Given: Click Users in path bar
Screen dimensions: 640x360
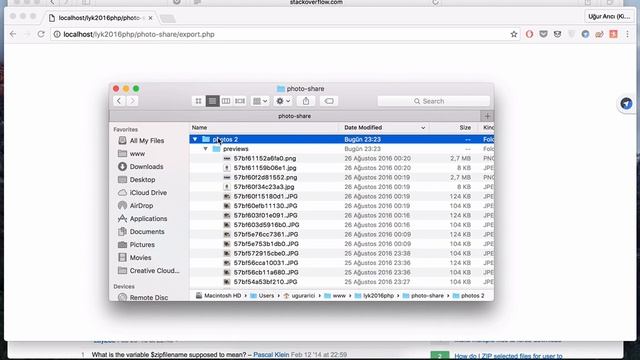Looking at the screenshot, I should pyautogui.click(x=262, y=296).
